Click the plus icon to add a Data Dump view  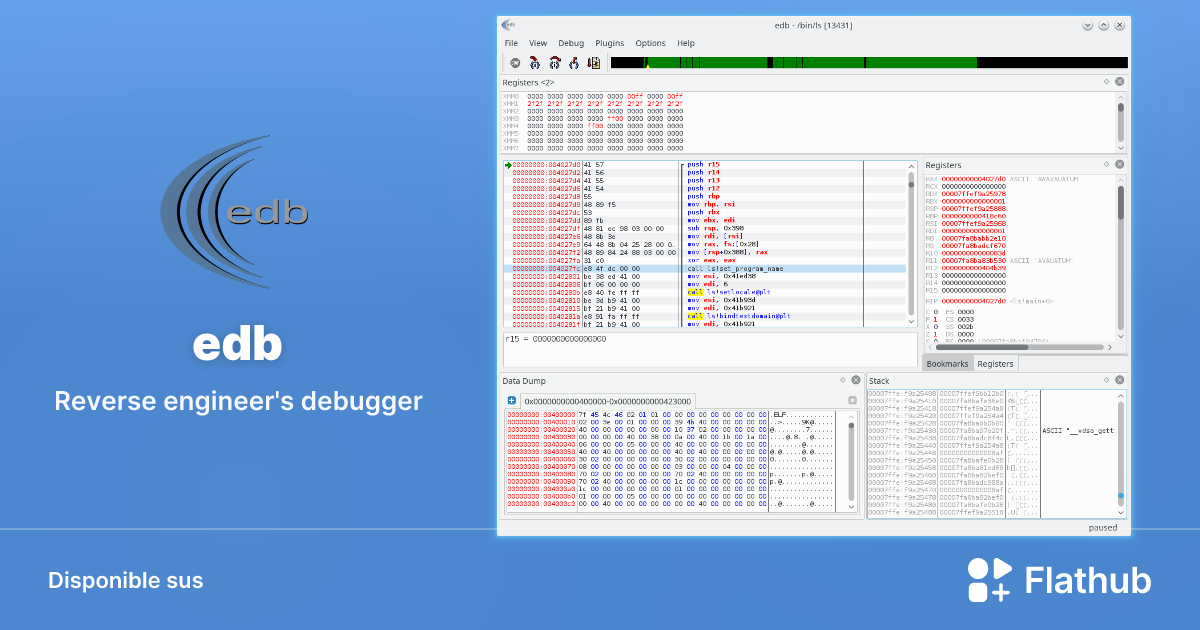pyautogui.click(x=512, y=401)
